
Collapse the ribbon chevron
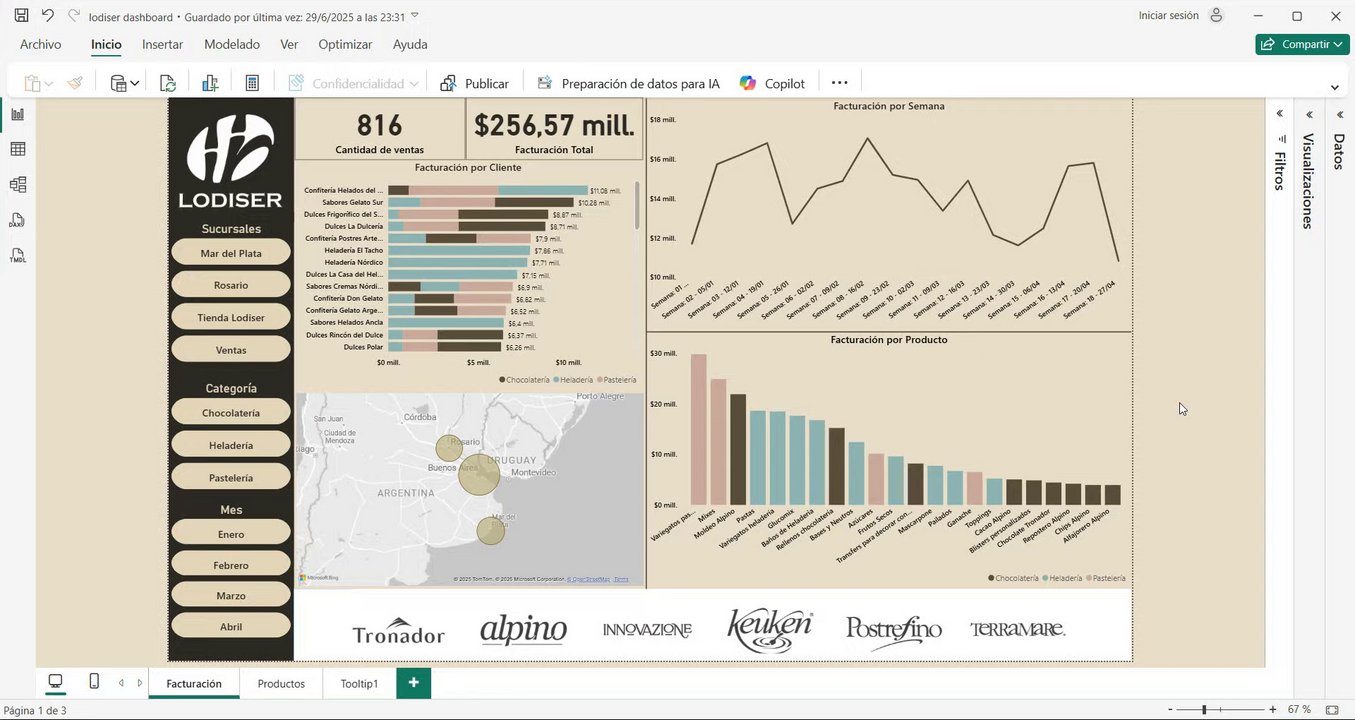(x=1334, y=87)
